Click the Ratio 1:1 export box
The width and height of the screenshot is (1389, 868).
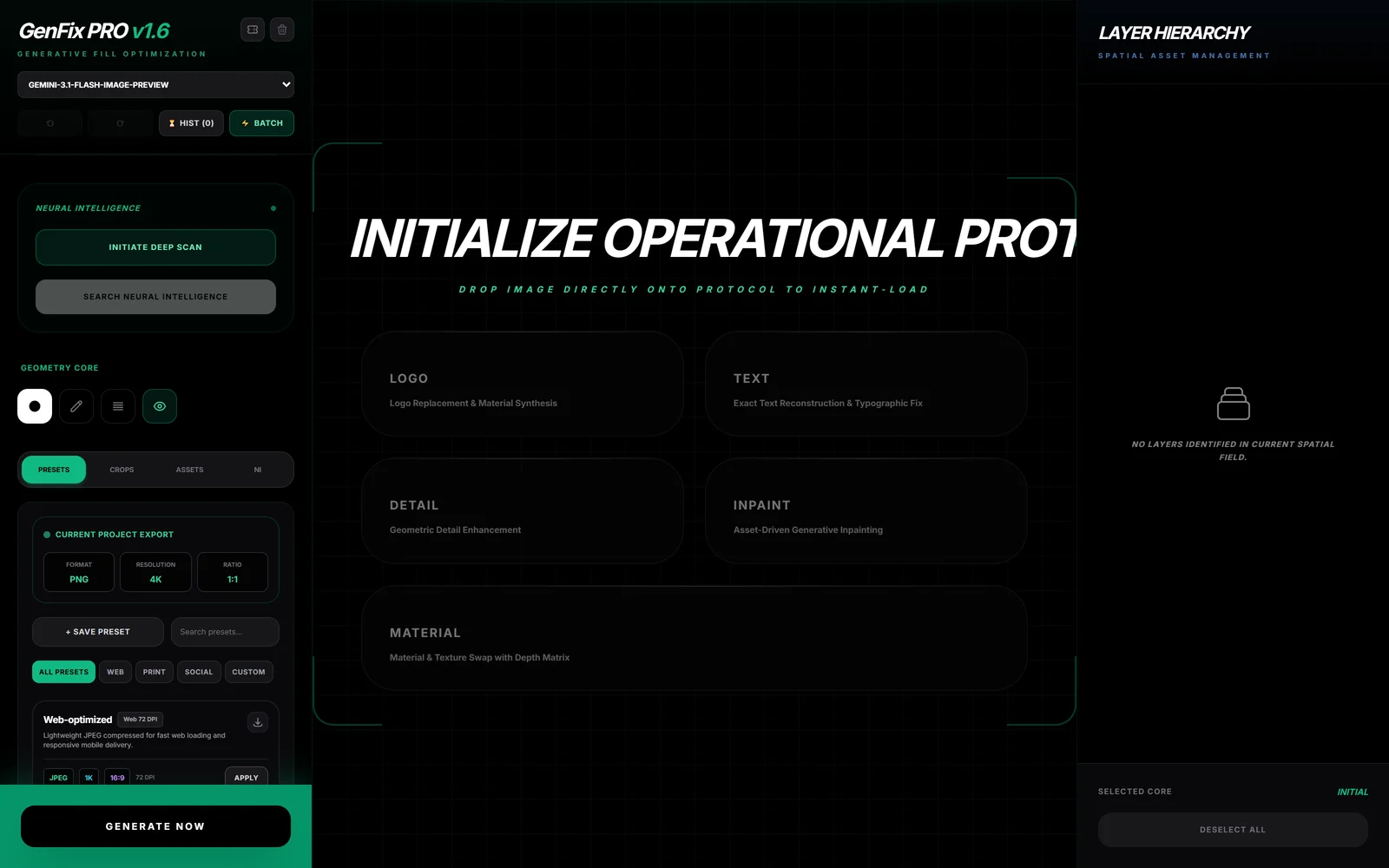coord(233,572)
